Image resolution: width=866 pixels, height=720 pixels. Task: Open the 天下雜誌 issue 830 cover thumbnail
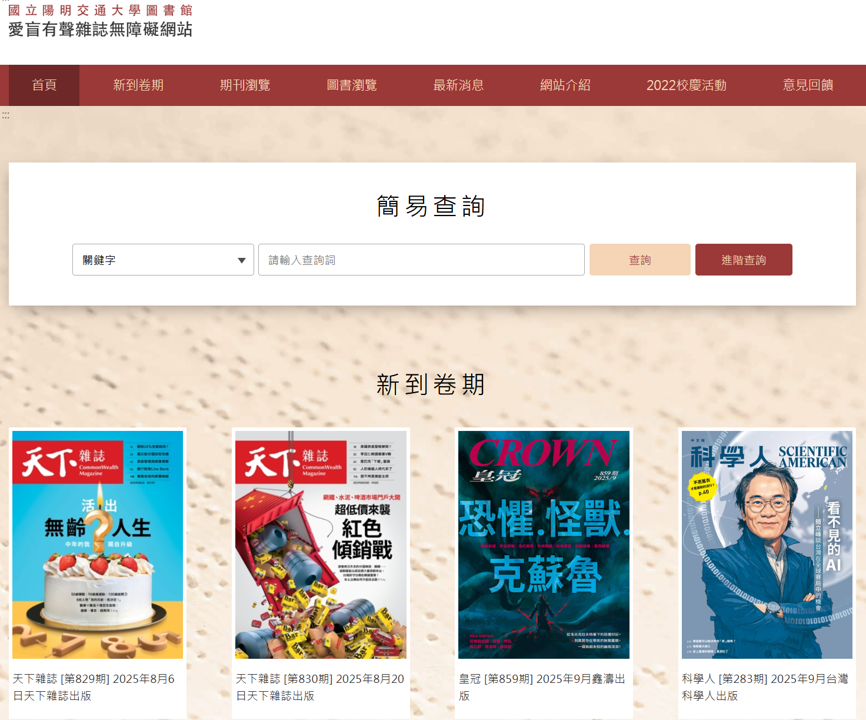tap(321, 545)
